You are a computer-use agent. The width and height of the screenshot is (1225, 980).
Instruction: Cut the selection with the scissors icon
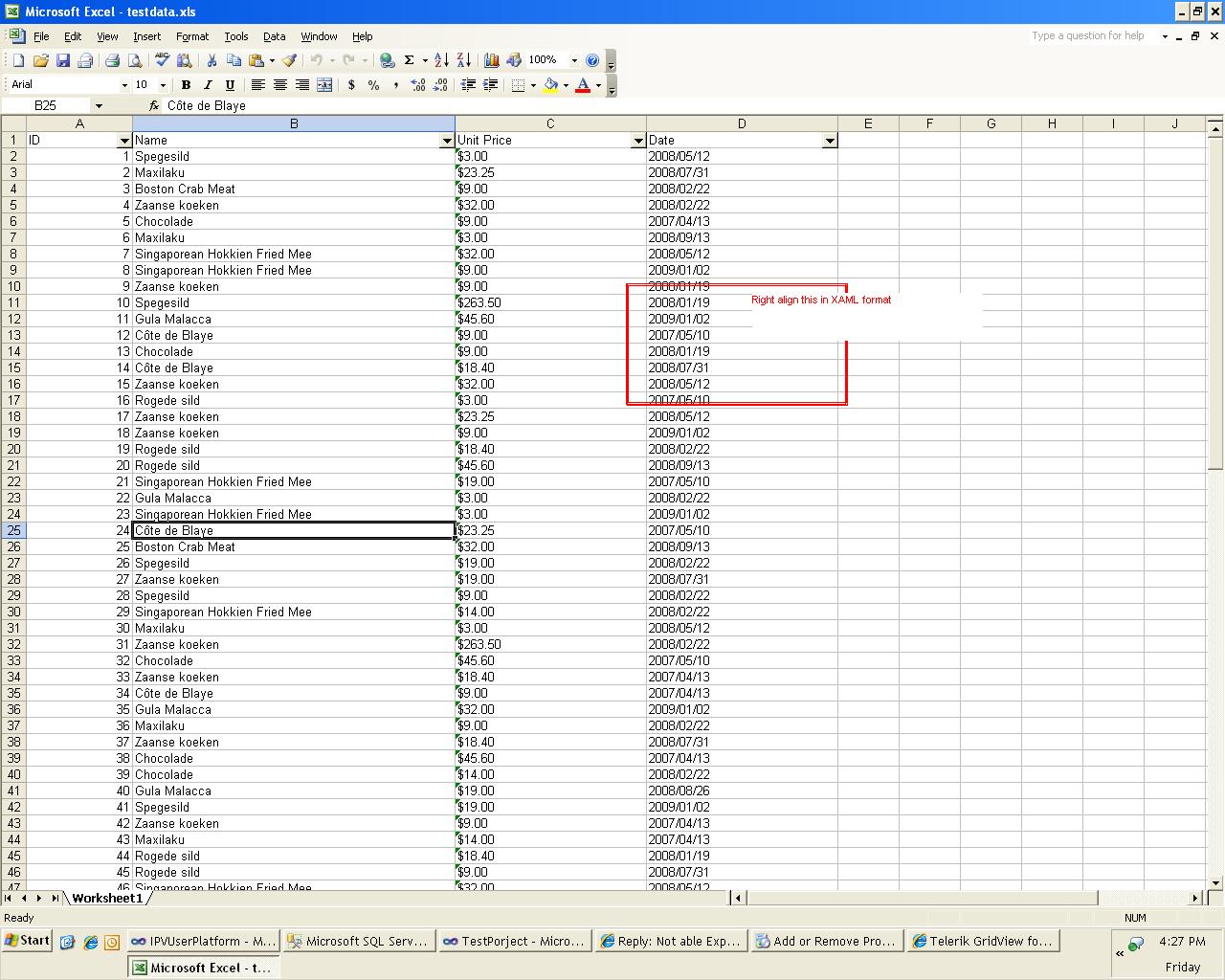(x=212, y=60)
